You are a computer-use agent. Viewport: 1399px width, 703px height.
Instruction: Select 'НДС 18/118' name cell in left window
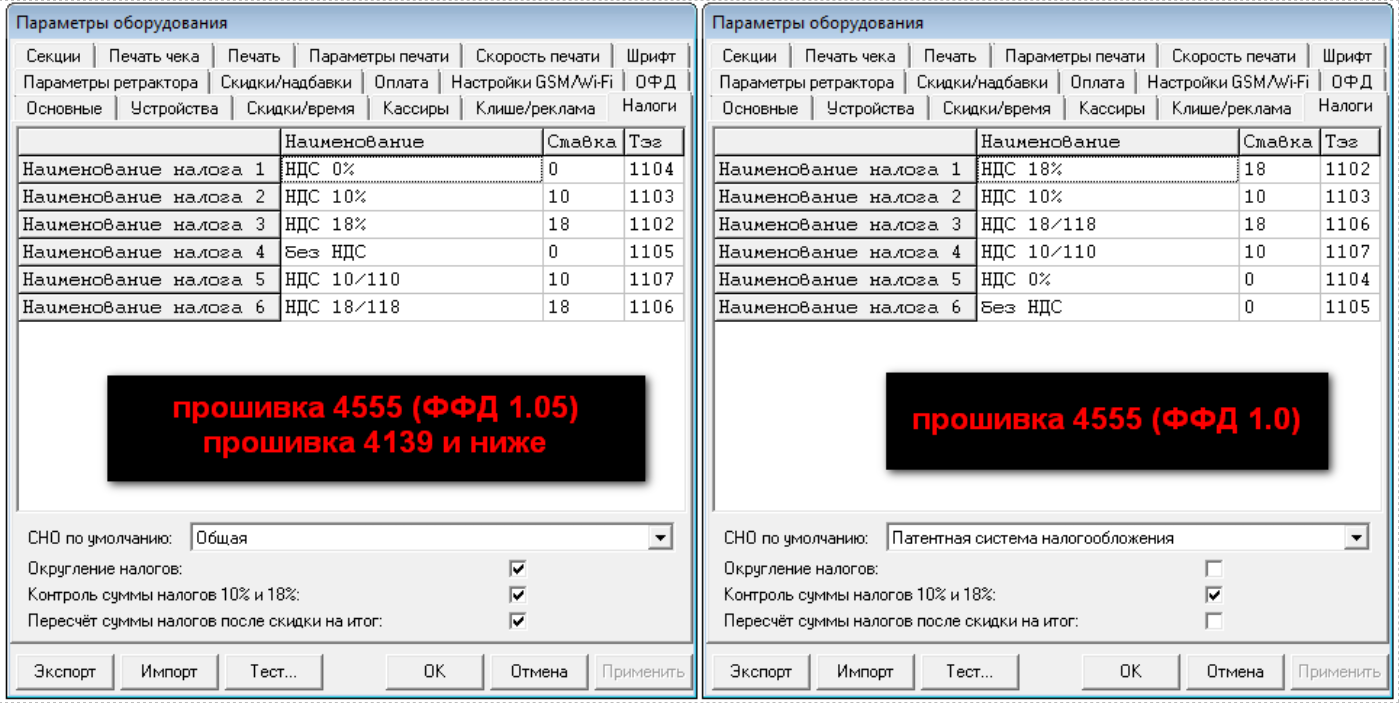pos(412,307)
